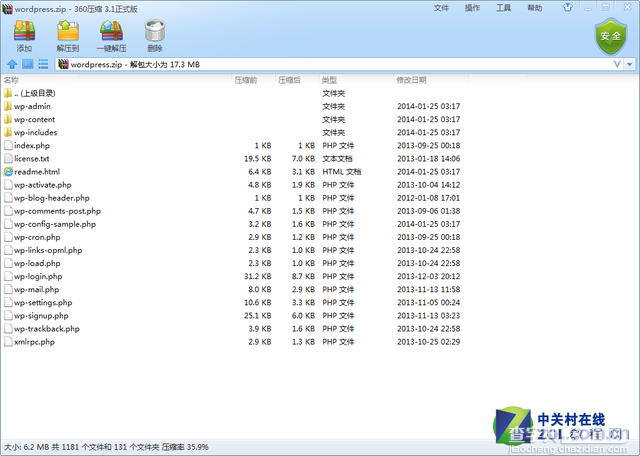Open the wp-admin folder icon

coord(8,106)
